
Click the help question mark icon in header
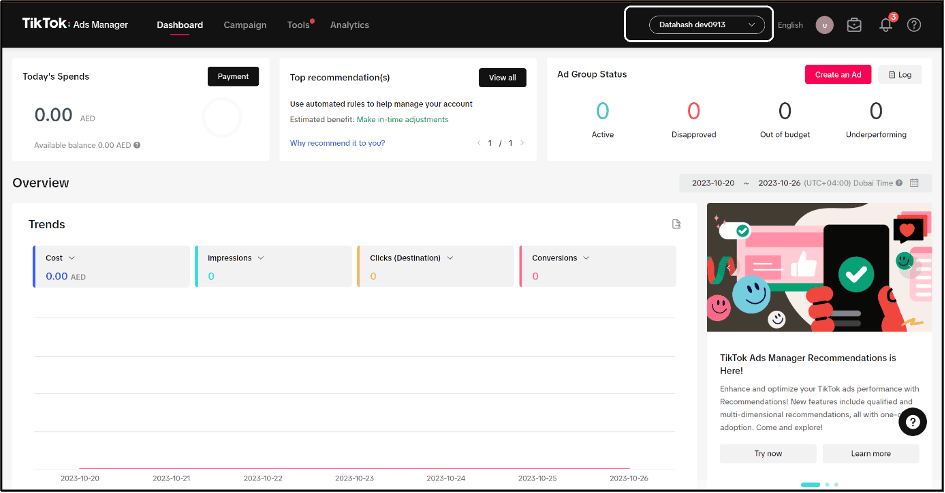913,25
